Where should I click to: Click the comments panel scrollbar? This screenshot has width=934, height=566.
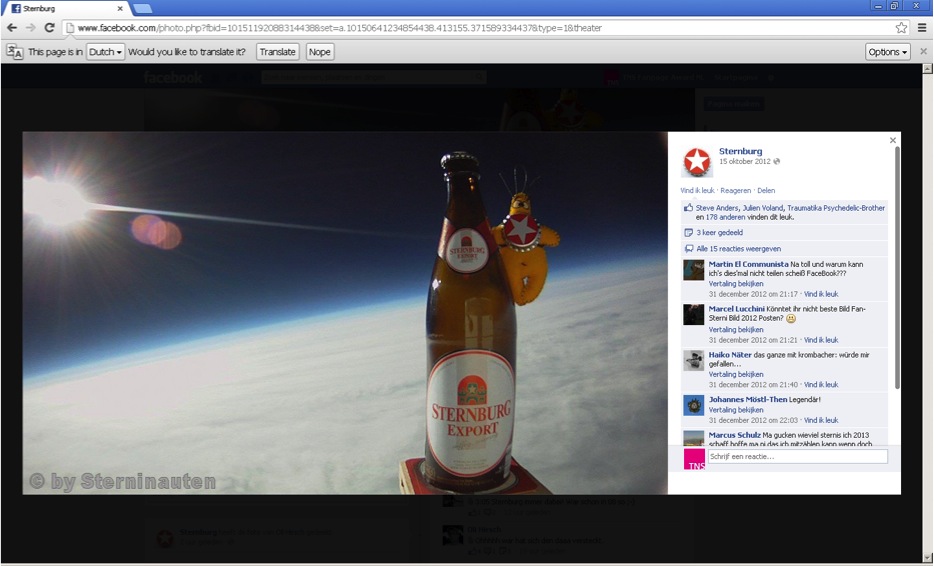897,268
